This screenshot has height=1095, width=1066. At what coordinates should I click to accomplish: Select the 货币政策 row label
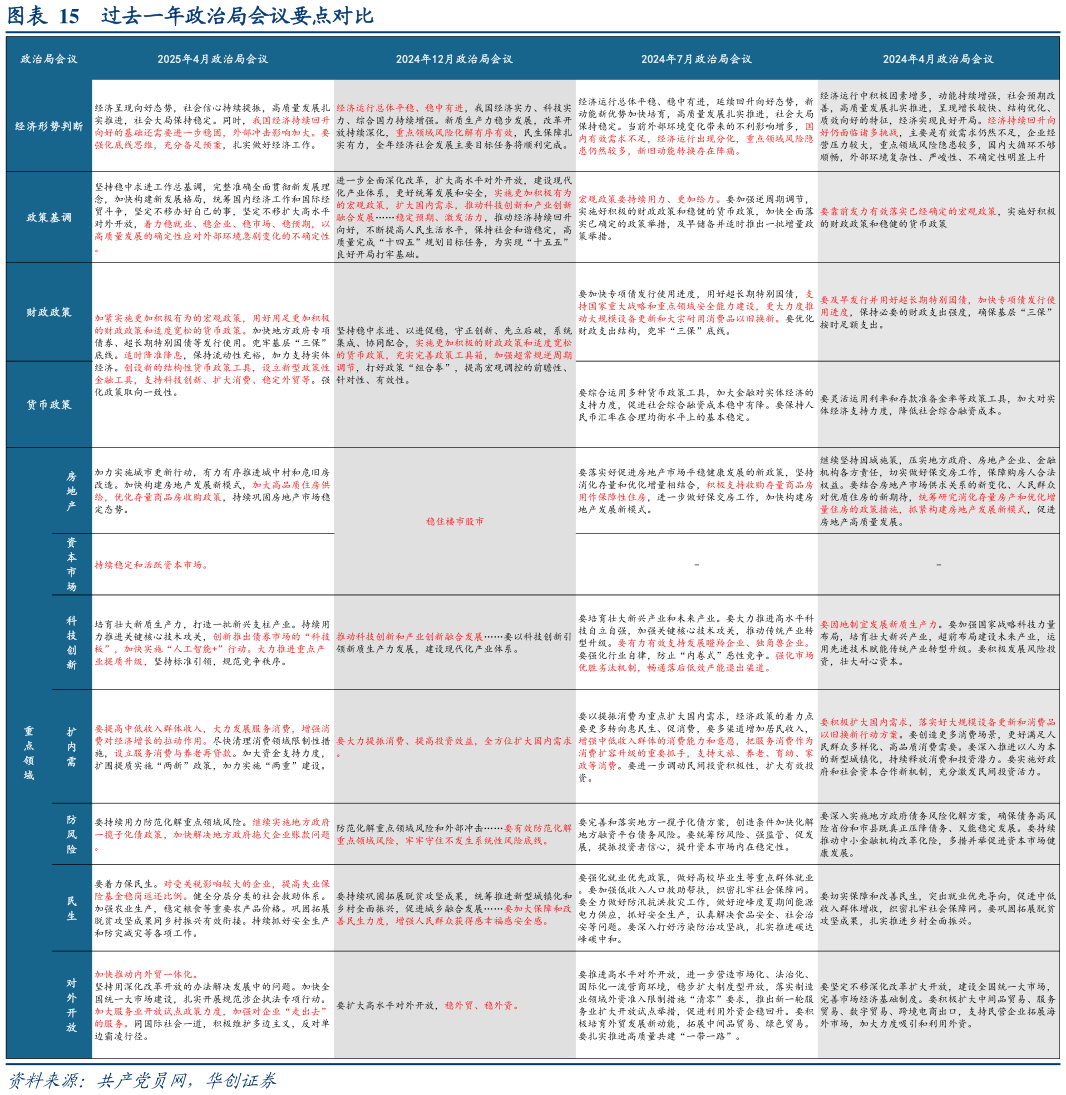(x=49, y=405)
